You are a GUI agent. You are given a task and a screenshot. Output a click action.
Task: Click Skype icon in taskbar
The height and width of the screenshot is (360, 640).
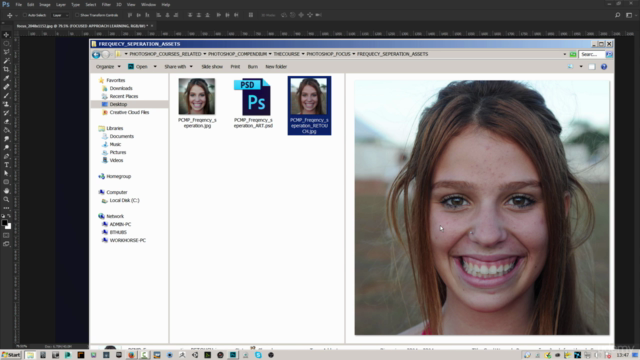(x=258, y=355)
